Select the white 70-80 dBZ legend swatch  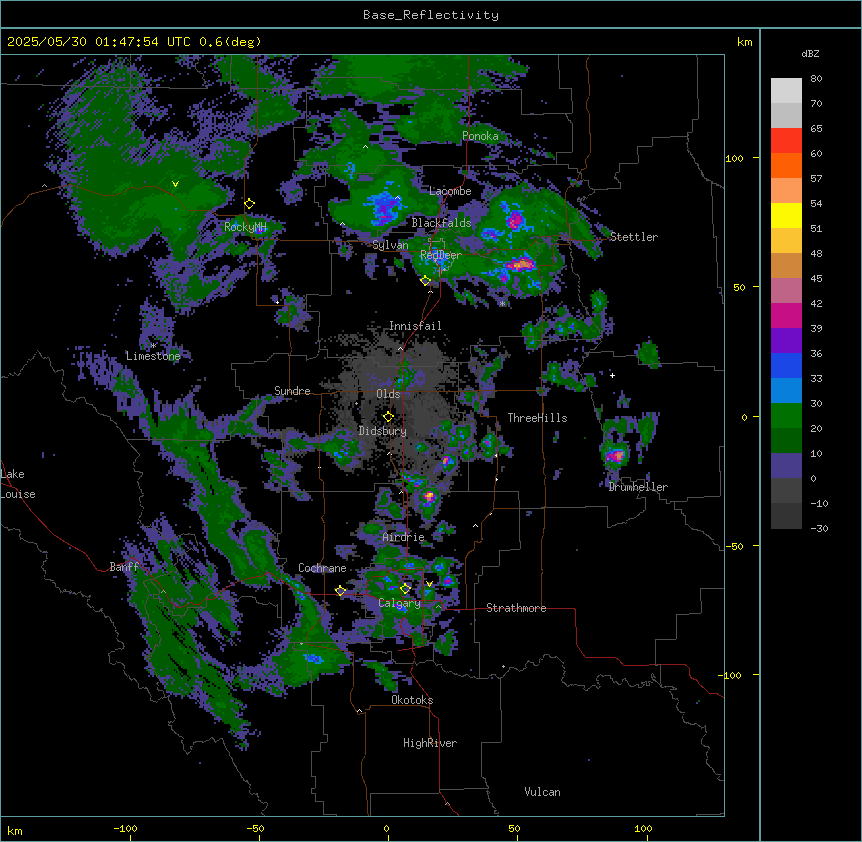[786, 91]
